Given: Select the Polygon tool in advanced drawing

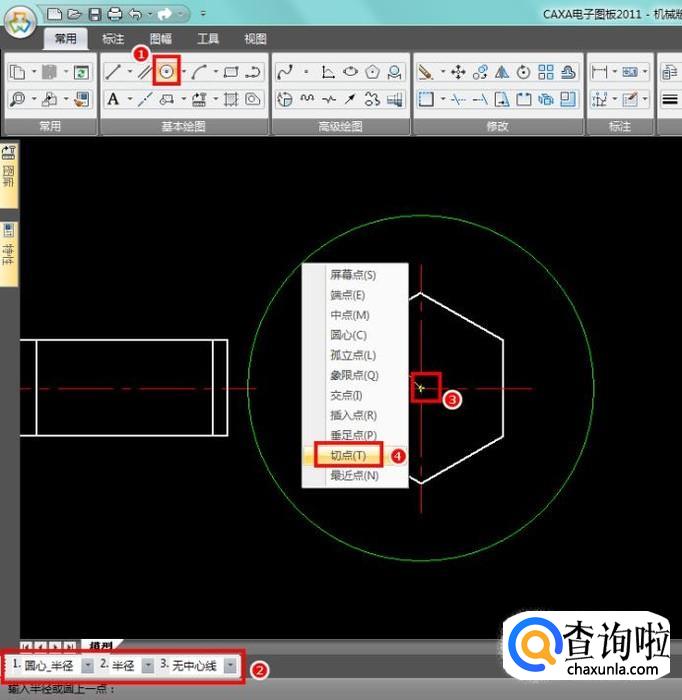Looking at the screenshot, I should click(372, 72).
